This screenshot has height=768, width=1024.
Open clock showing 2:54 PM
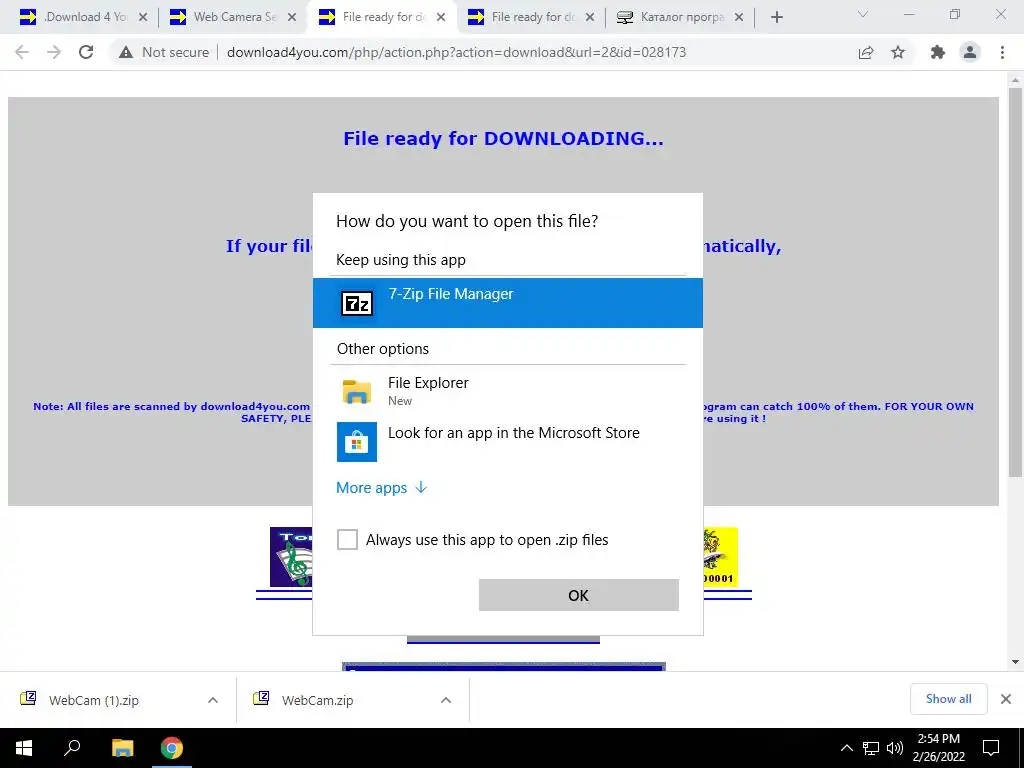(x=938, y=748)
